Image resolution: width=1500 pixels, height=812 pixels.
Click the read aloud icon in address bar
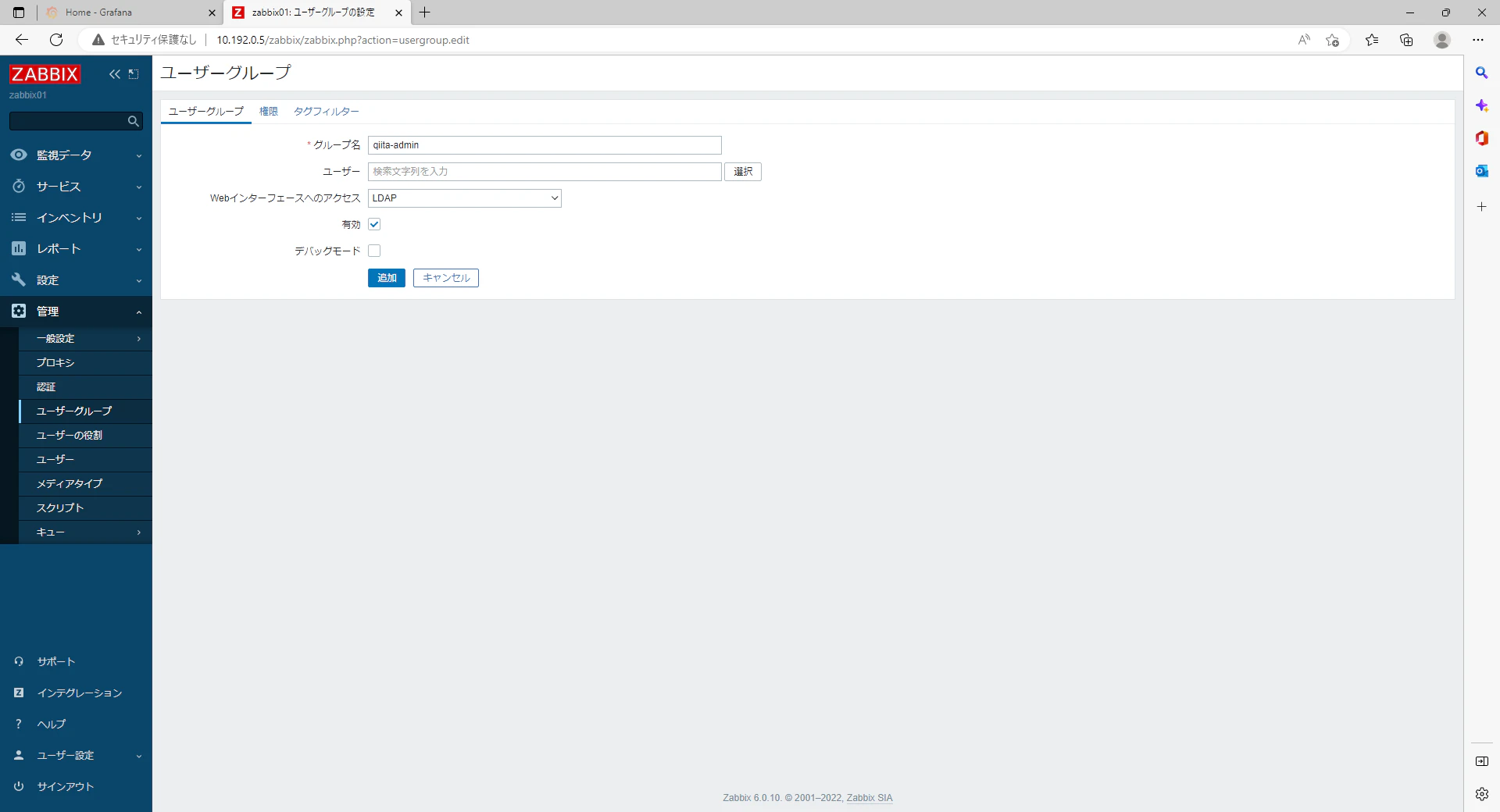click(1304, 40)
